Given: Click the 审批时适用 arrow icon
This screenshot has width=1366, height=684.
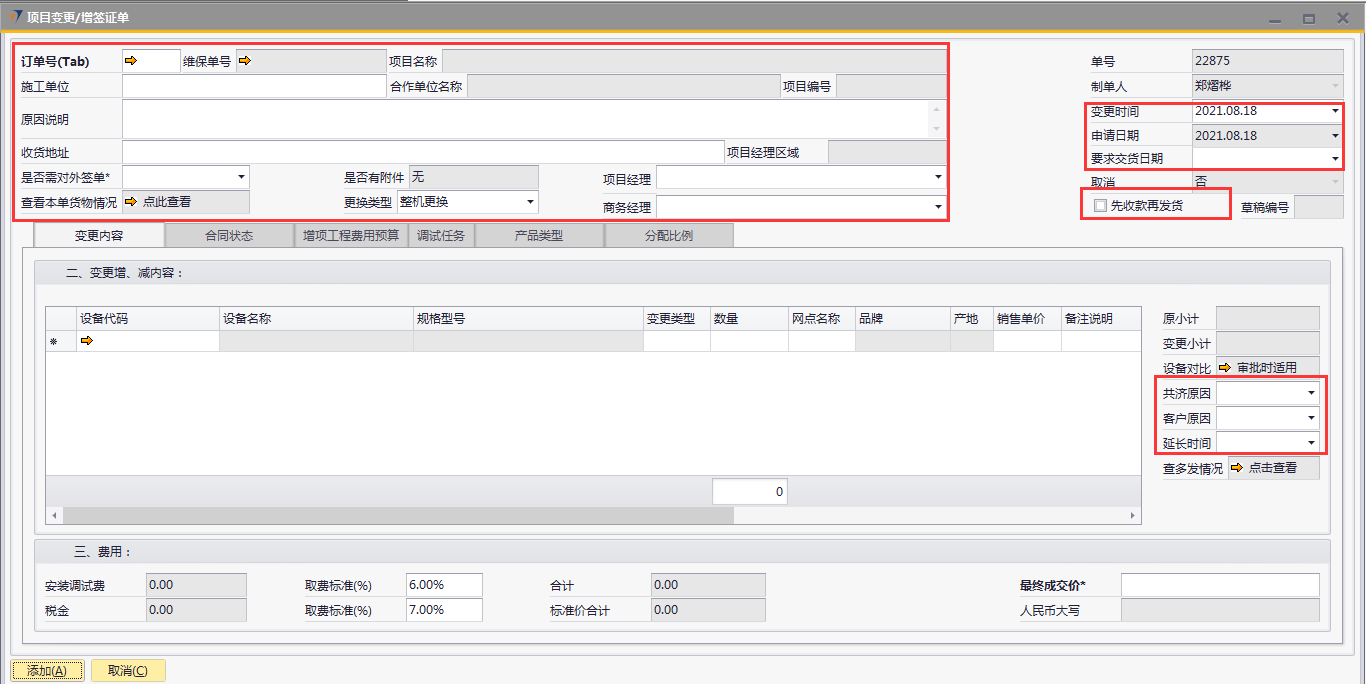Looking at the screenshot, I should [1225, 368].
